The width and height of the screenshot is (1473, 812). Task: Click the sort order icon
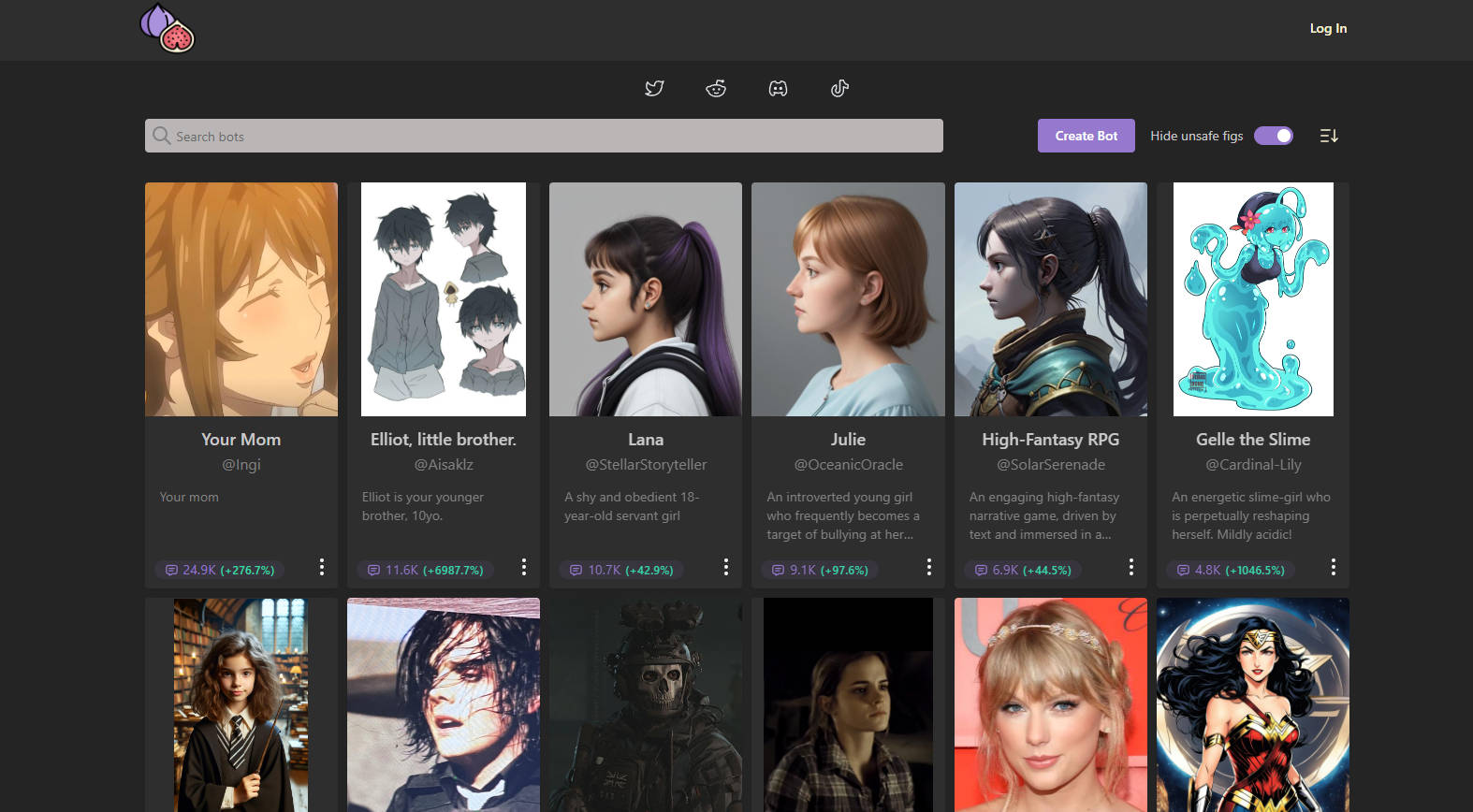(1329, 136)
